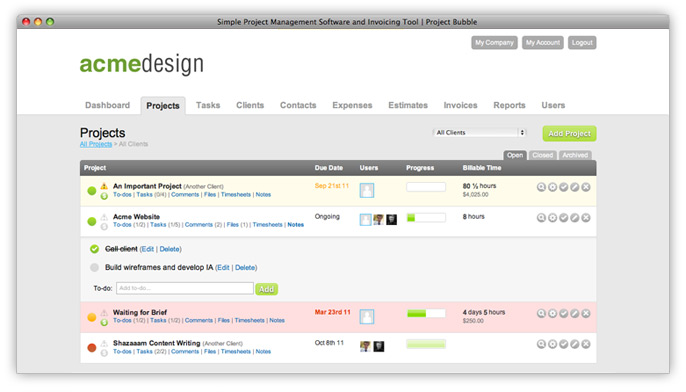Click the green Add to-do button

click(266, 289)
